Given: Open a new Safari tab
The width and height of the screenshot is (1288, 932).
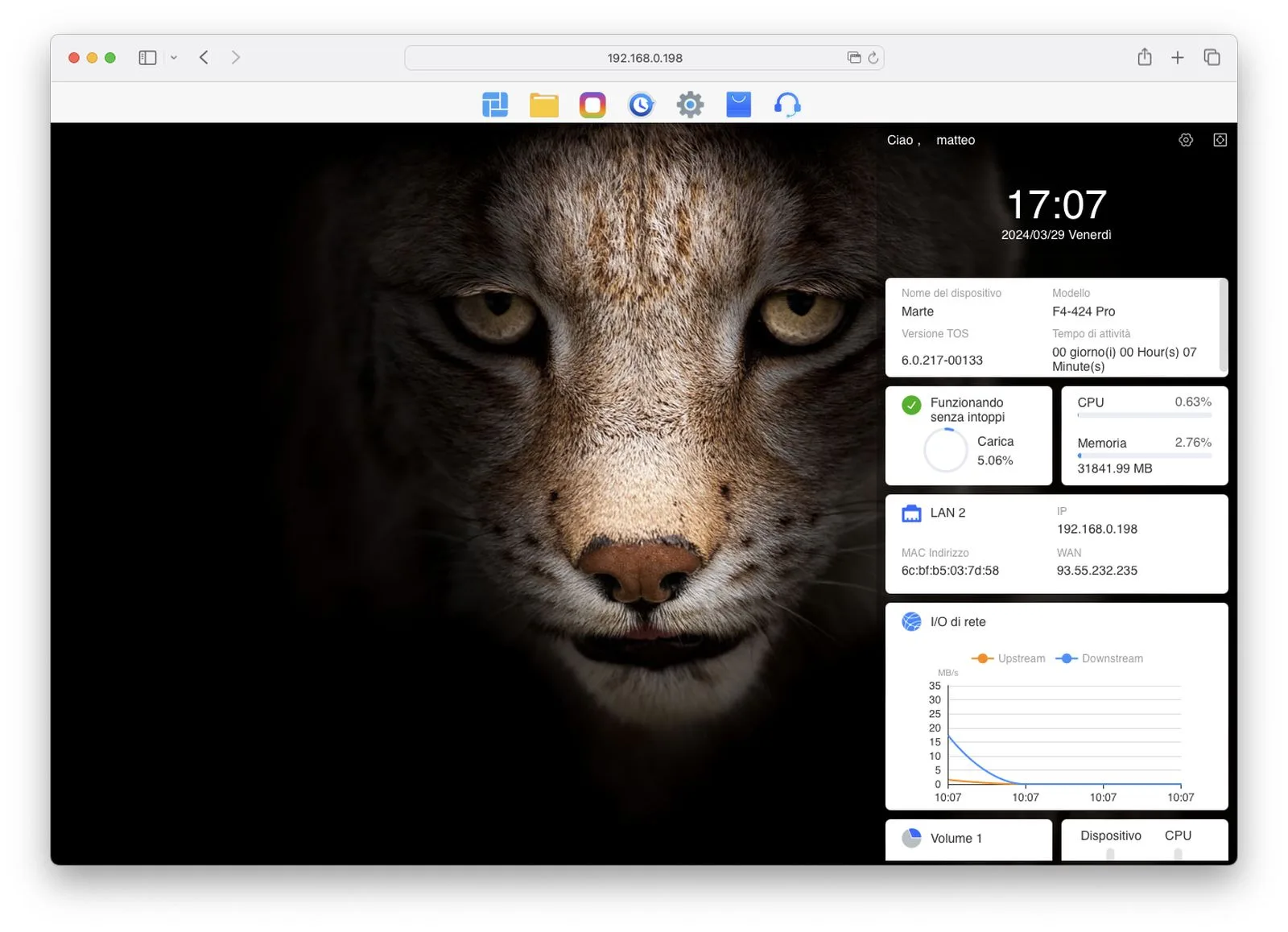Looking at the screenshot, I should 1178,57.
